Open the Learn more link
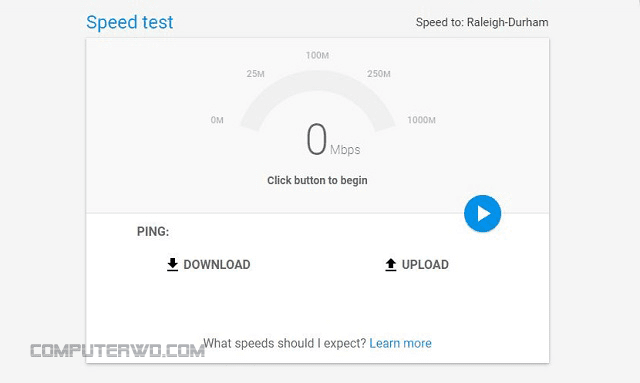640x383 pixels. pos(400,343)
